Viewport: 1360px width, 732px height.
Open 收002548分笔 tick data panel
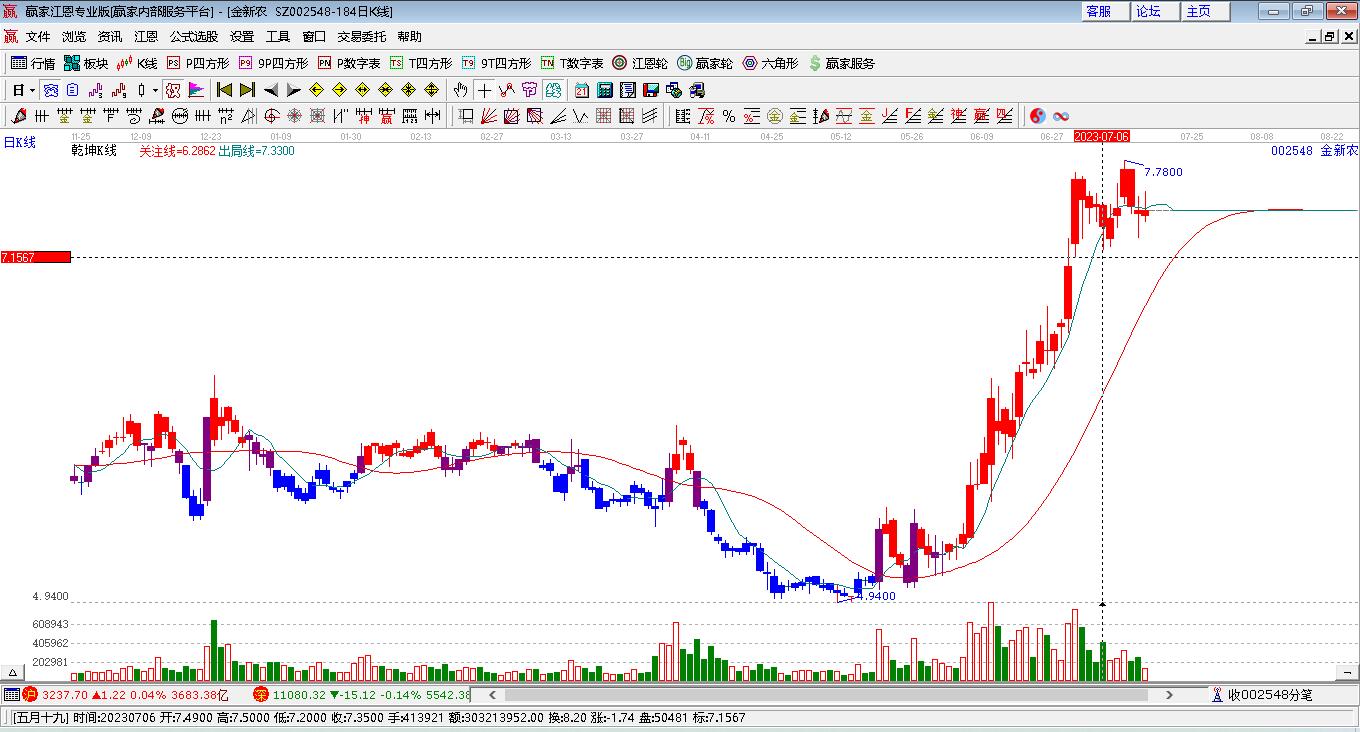[x=1261, y=694]
